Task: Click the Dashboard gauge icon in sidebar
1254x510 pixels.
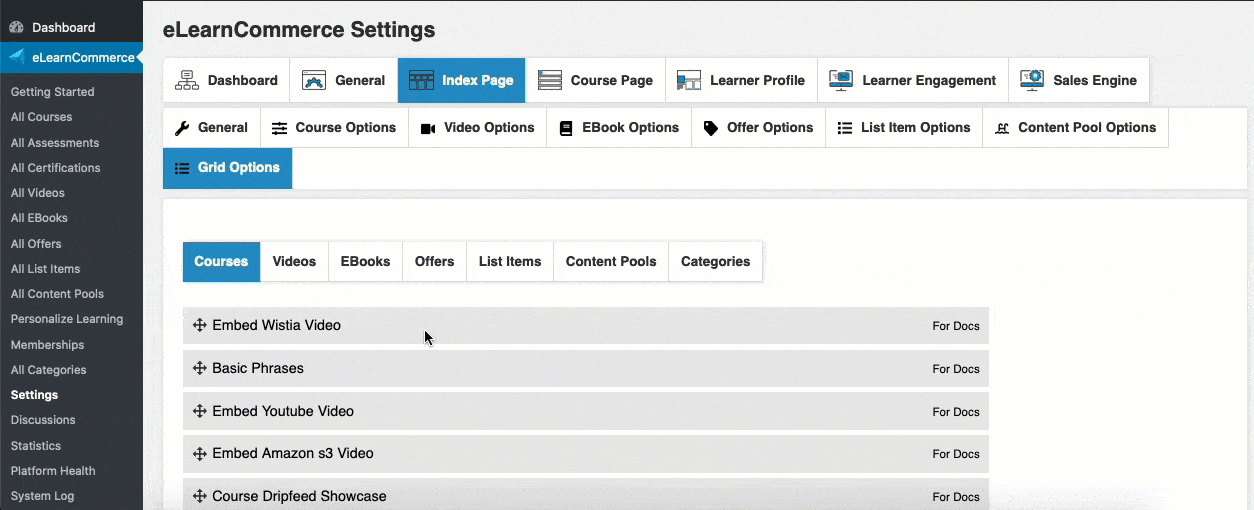Action: point(16,27)
